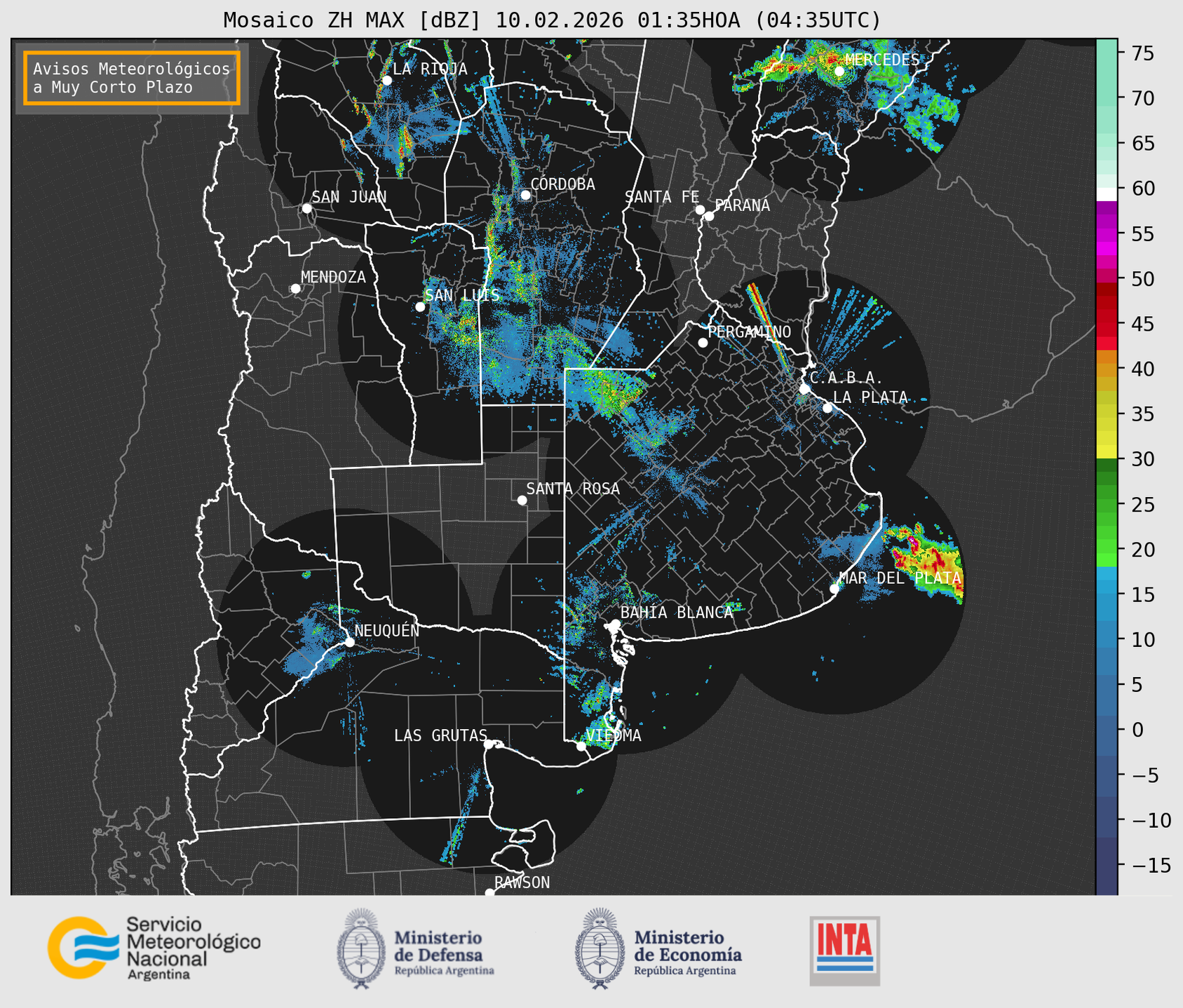Screen dimensions: 1183x1008
Task: Select the VIEDMA city marker
Action: pos(581,746)
